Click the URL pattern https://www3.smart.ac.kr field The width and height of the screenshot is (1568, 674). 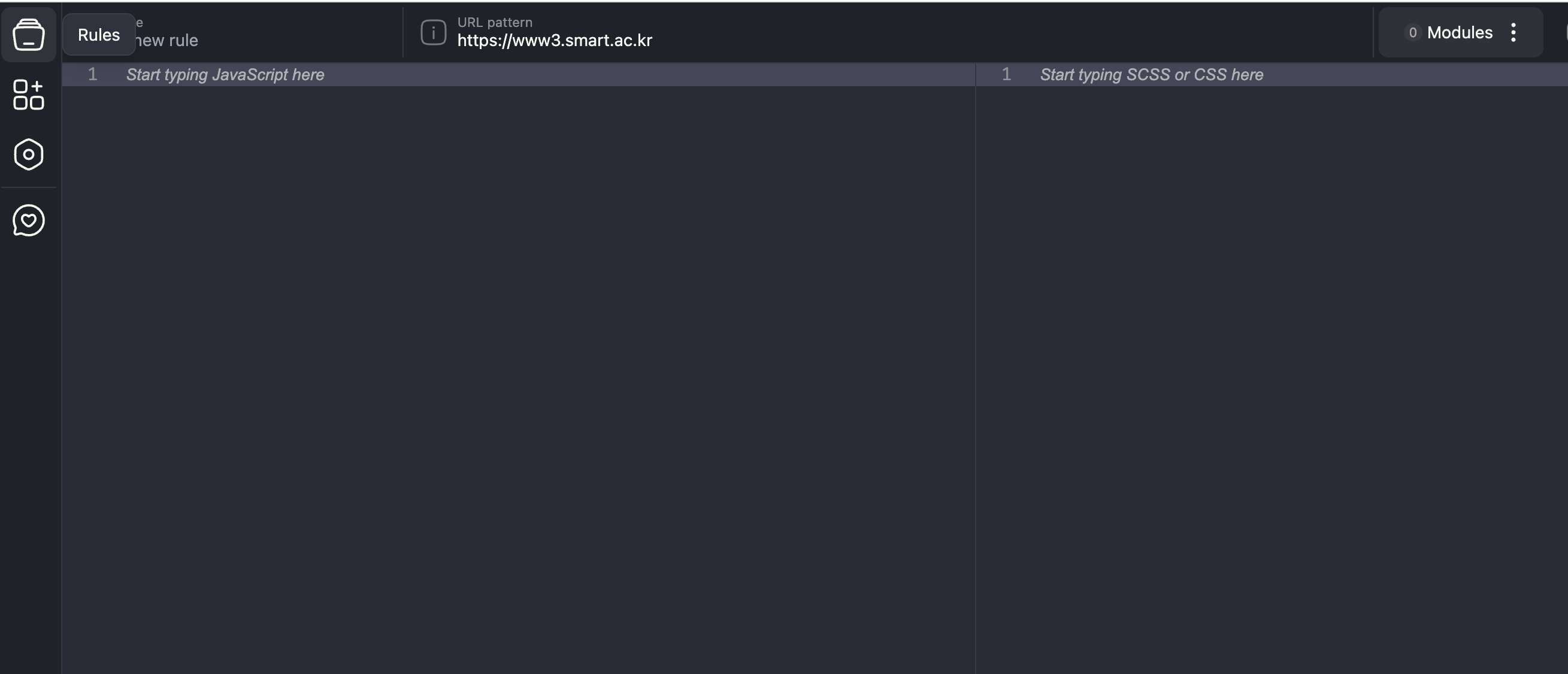[555, 41]
